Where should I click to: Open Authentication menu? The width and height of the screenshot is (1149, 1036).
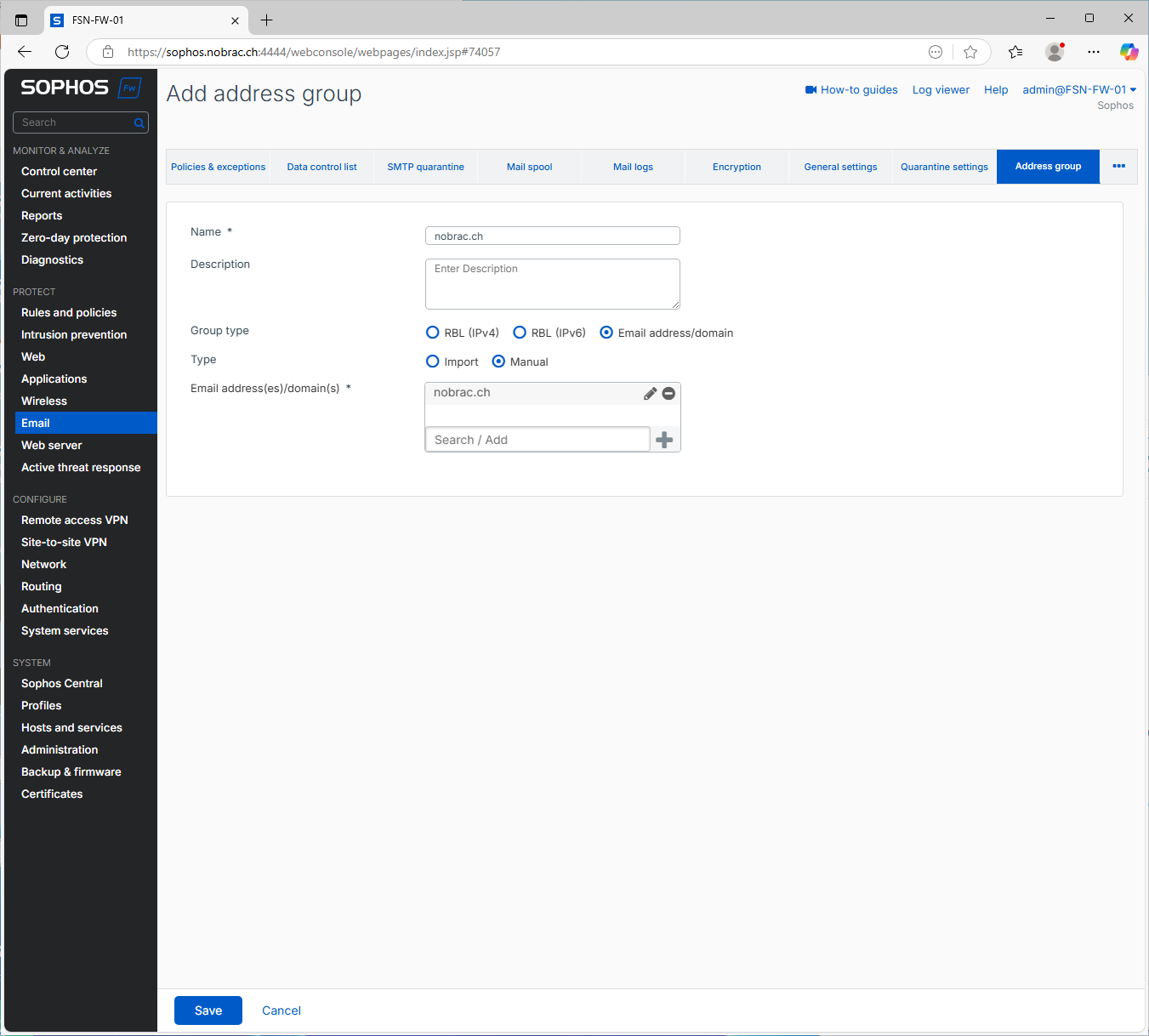60,608
